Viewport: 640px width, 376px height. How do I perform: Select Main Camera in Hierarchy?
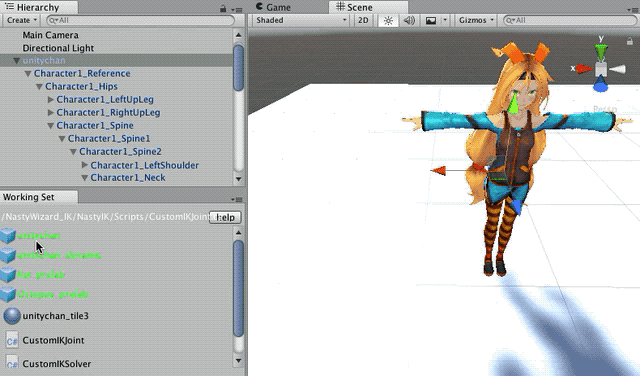click(51, 35)
